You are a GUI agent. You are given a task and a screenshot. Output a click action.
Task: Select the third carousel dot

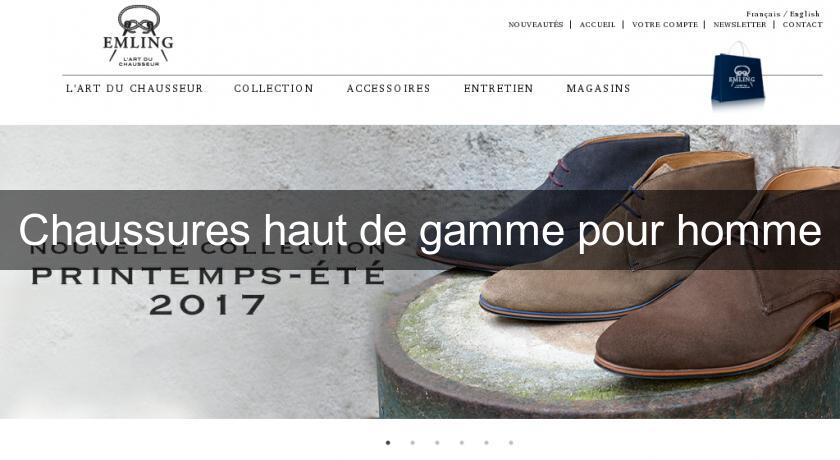(x=437, y=443)
